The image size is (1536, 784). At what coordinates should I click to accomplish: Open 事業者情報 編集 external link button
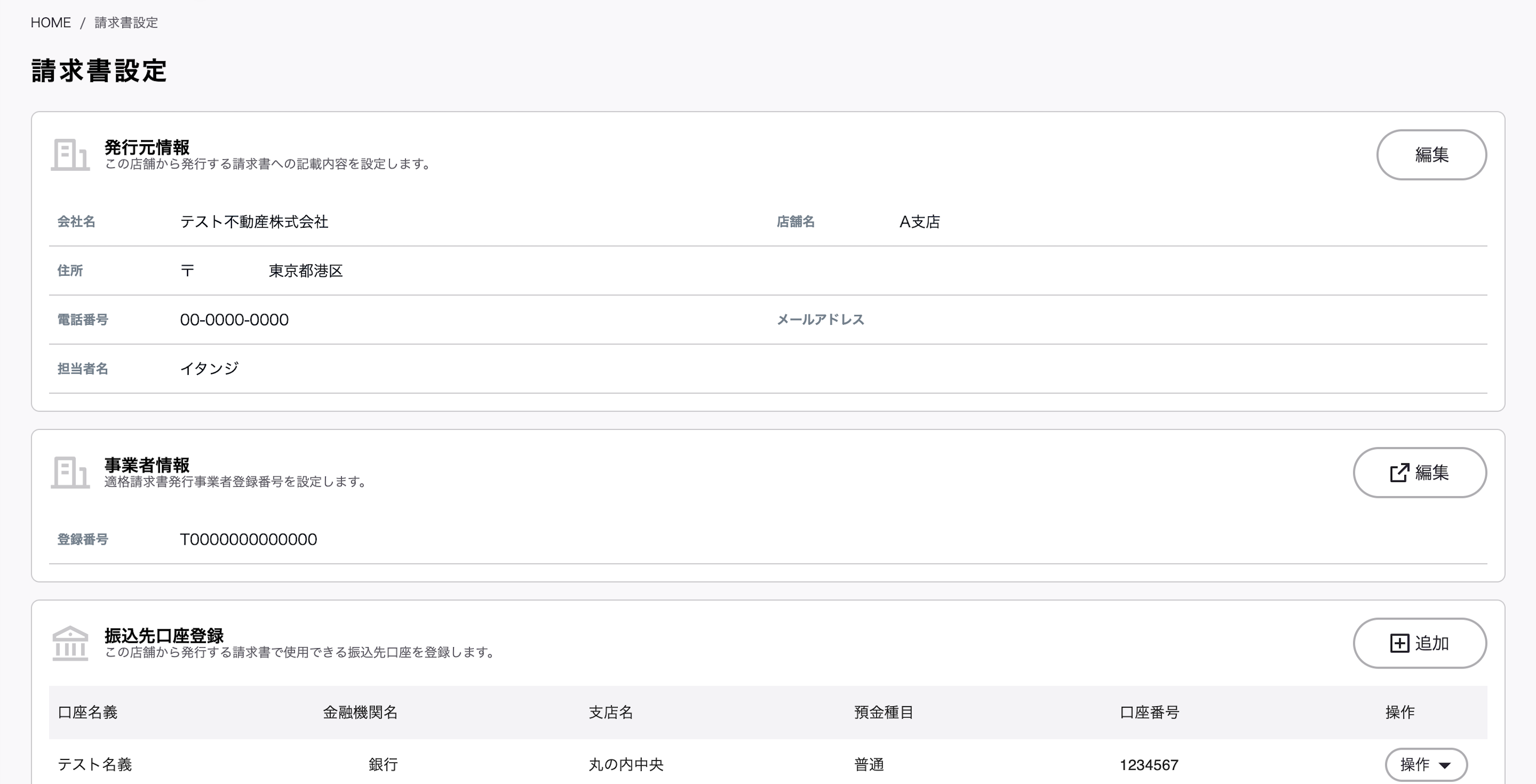point(1420,472)
